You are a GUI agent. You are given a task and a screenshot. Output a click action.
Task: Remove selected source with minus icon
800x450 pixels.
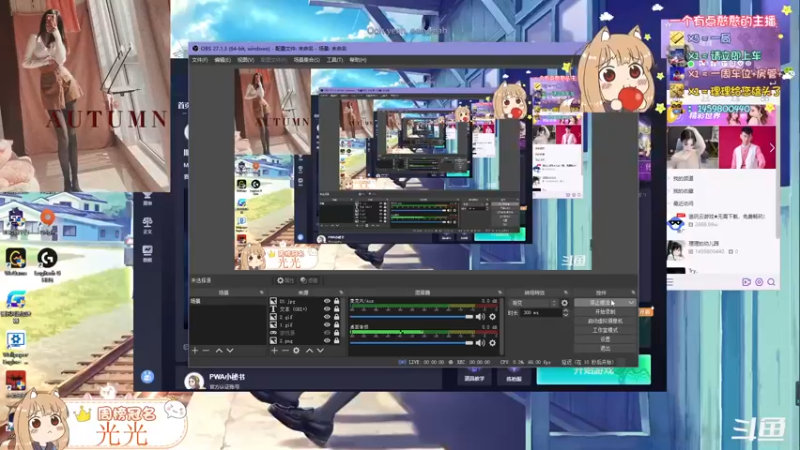click(x=285, y=351)
